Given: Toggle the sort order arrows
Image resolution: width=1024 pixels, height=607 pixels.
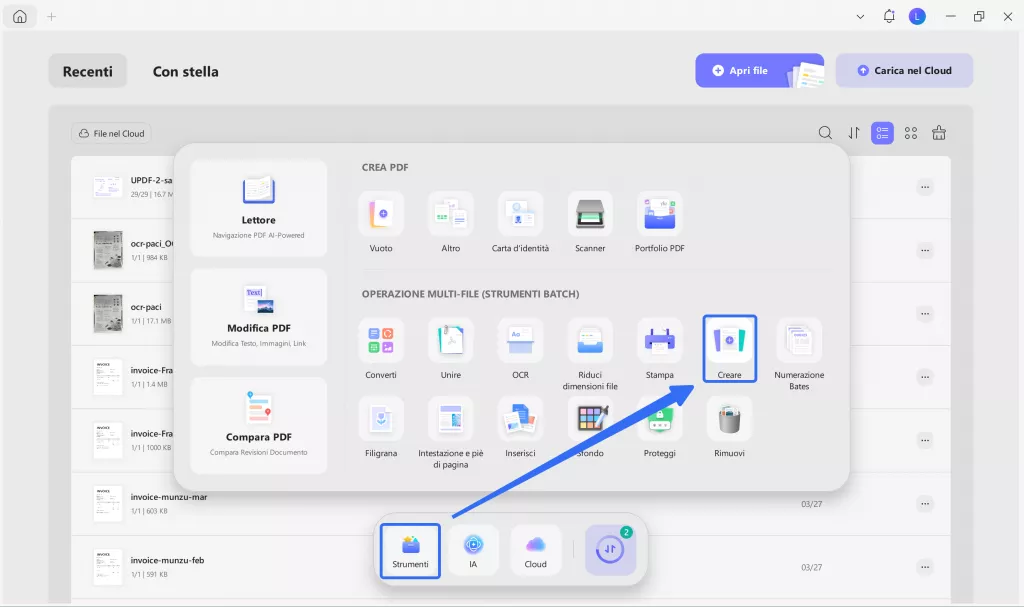Looking at the screenshot, I should point(853,132).
